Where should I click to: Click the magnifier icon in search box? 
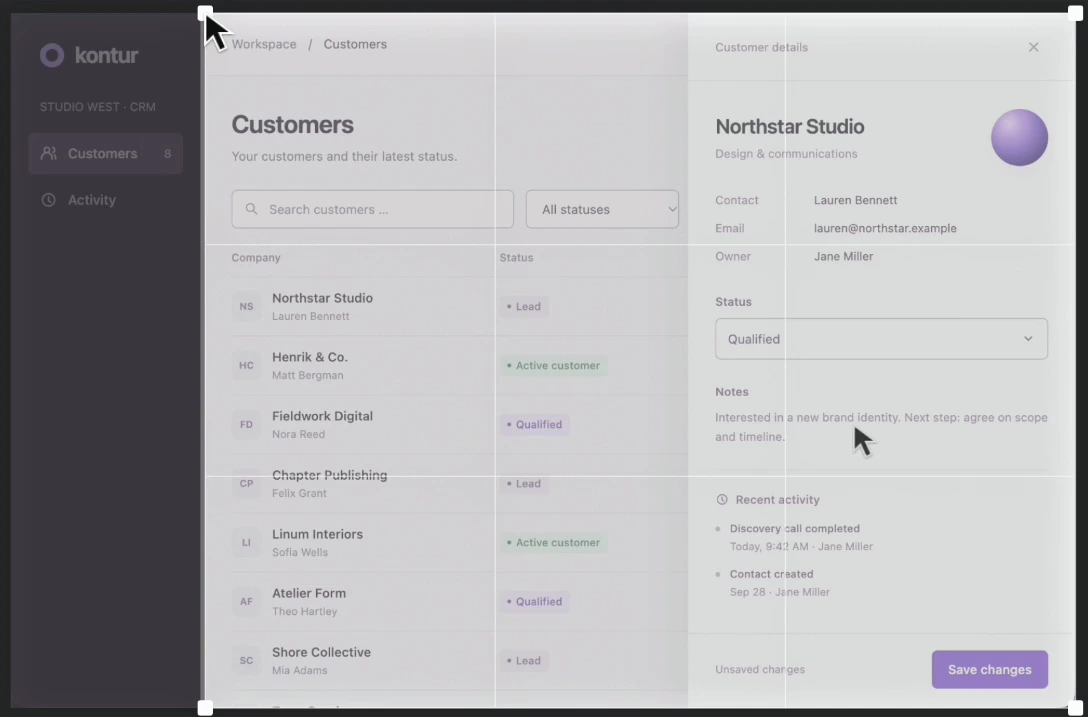coord(252,209)
